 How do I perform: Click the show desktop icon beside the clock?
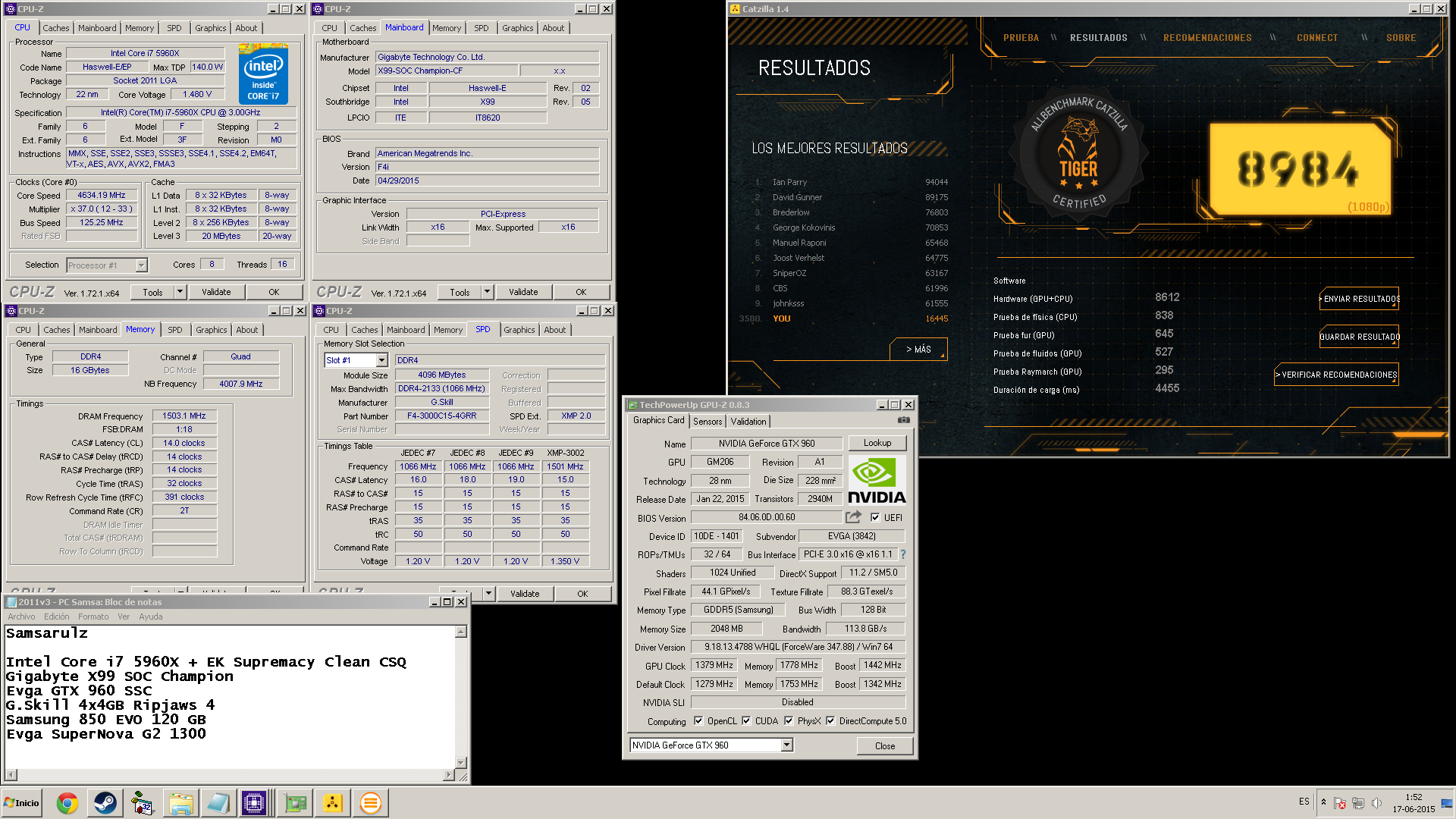click(x=1447, y=803)
